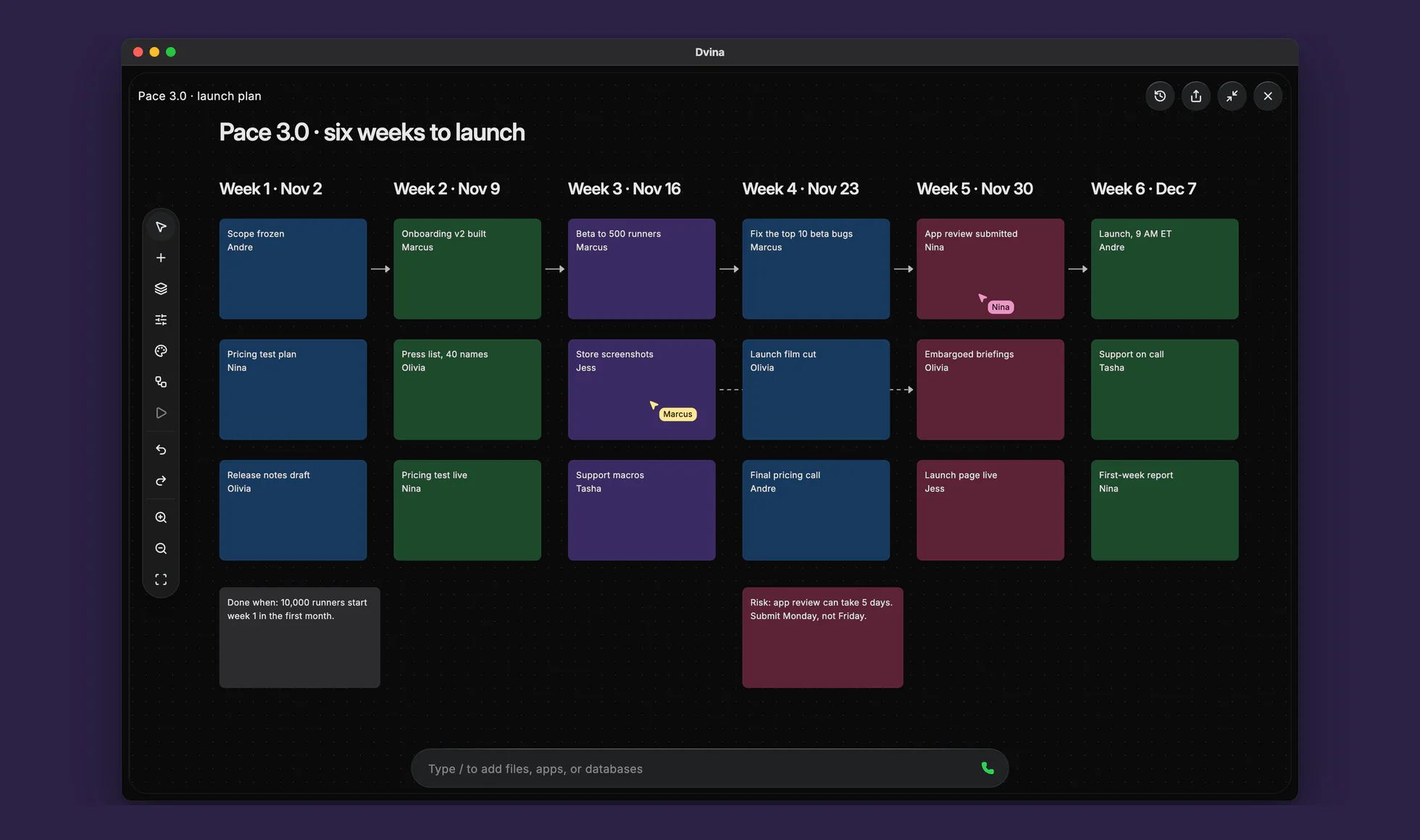Click the plus add-element tool
Viewport: 1420px width, 840px height.
tap(161, 258)
